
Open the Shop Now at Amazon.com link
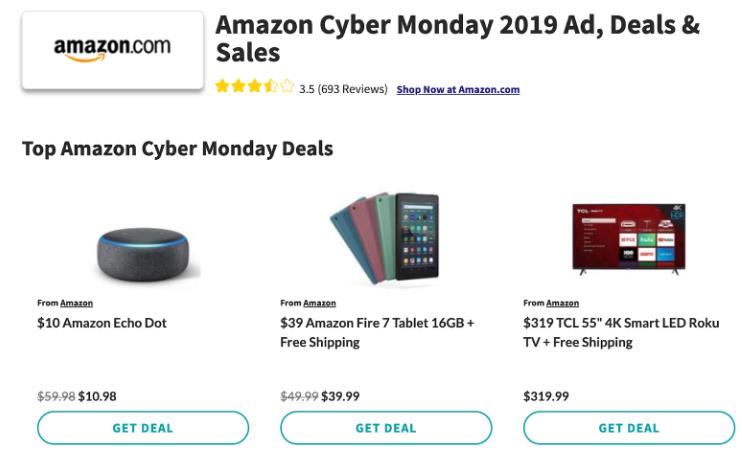click(458, 89)
